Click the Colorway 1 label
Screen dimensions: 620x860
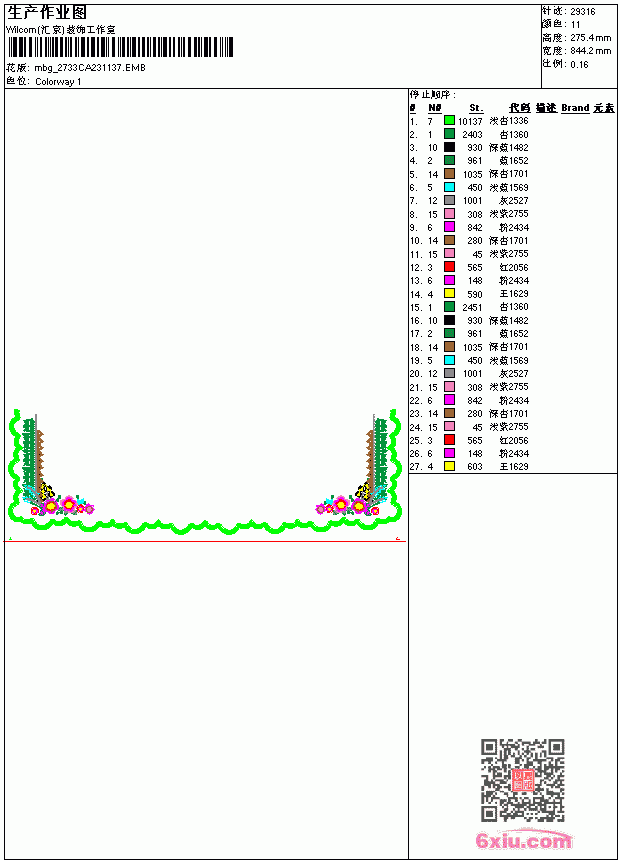point(58,82)
